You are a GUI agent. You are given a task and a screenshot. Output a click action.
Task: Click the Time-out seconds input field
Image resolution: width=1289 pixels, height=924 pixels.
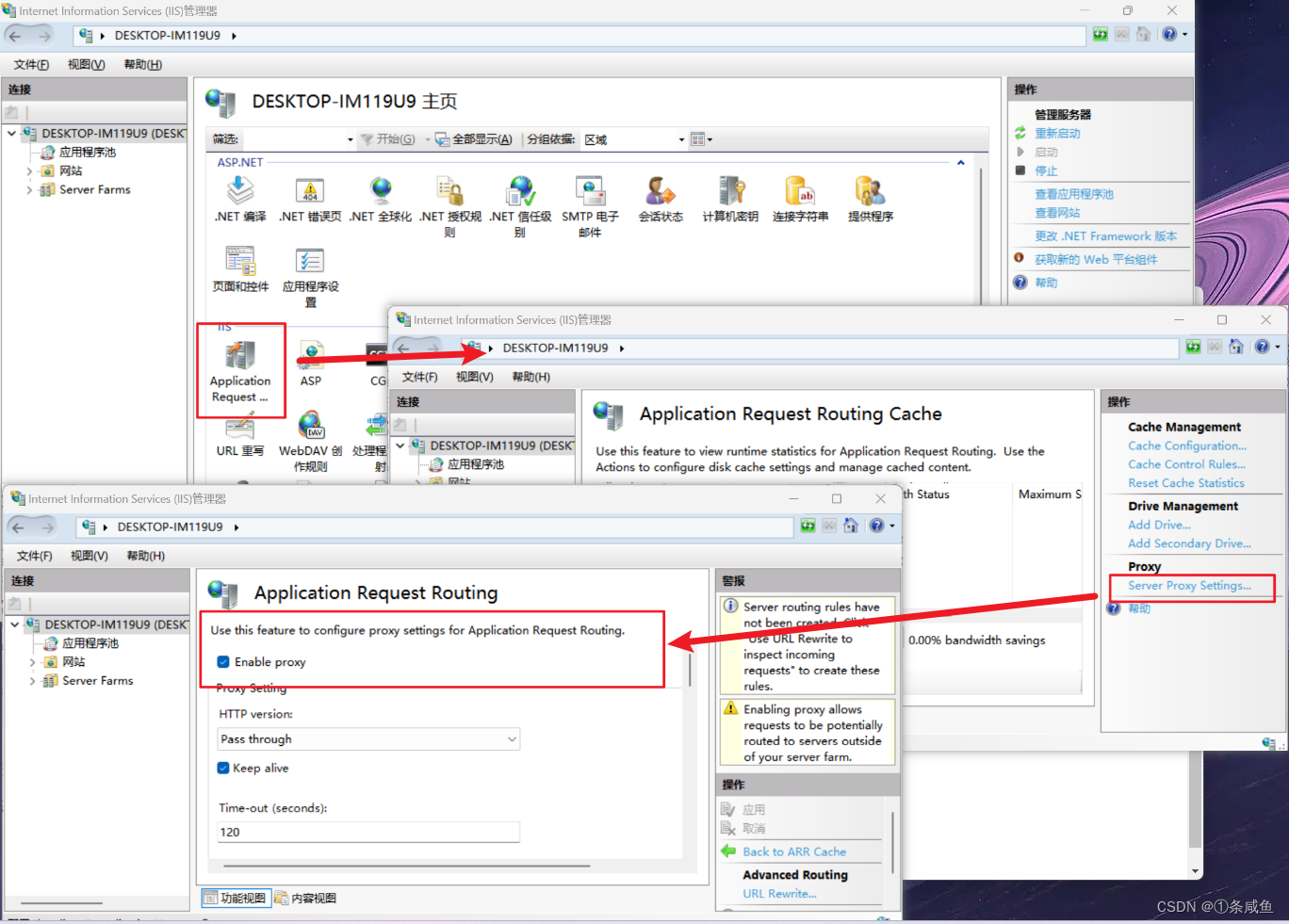[368, 833]
